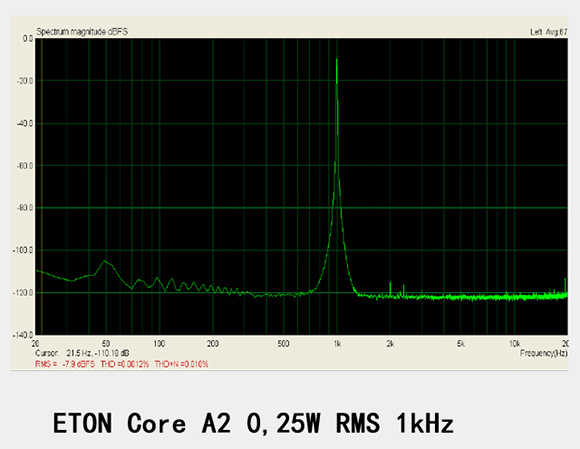
Task: Click the '5k' frequency axis label
Action: click(461, 344)
